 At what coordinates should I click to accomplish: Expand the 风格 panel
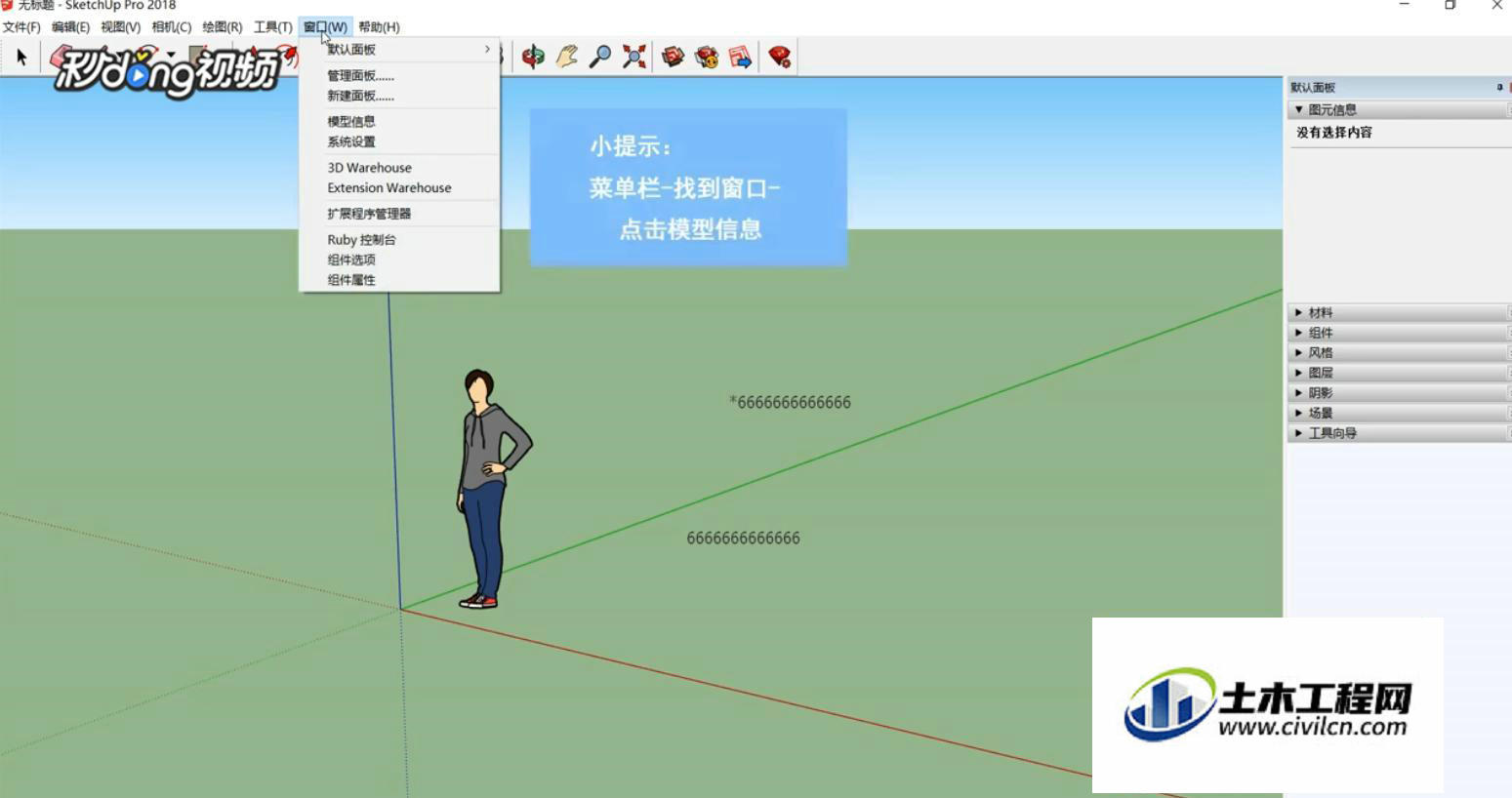point(1400,353)
